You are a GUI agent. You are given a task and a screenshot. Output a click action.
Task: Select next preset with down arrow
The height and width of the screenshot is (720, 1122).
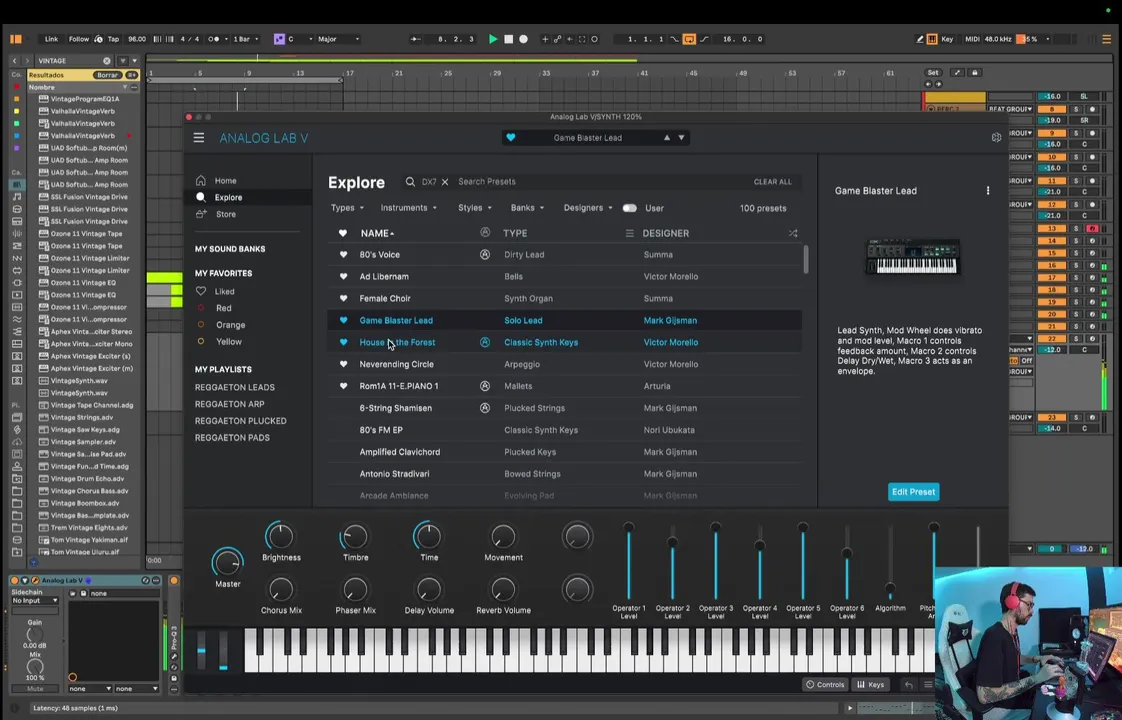(x=681, y=137)
